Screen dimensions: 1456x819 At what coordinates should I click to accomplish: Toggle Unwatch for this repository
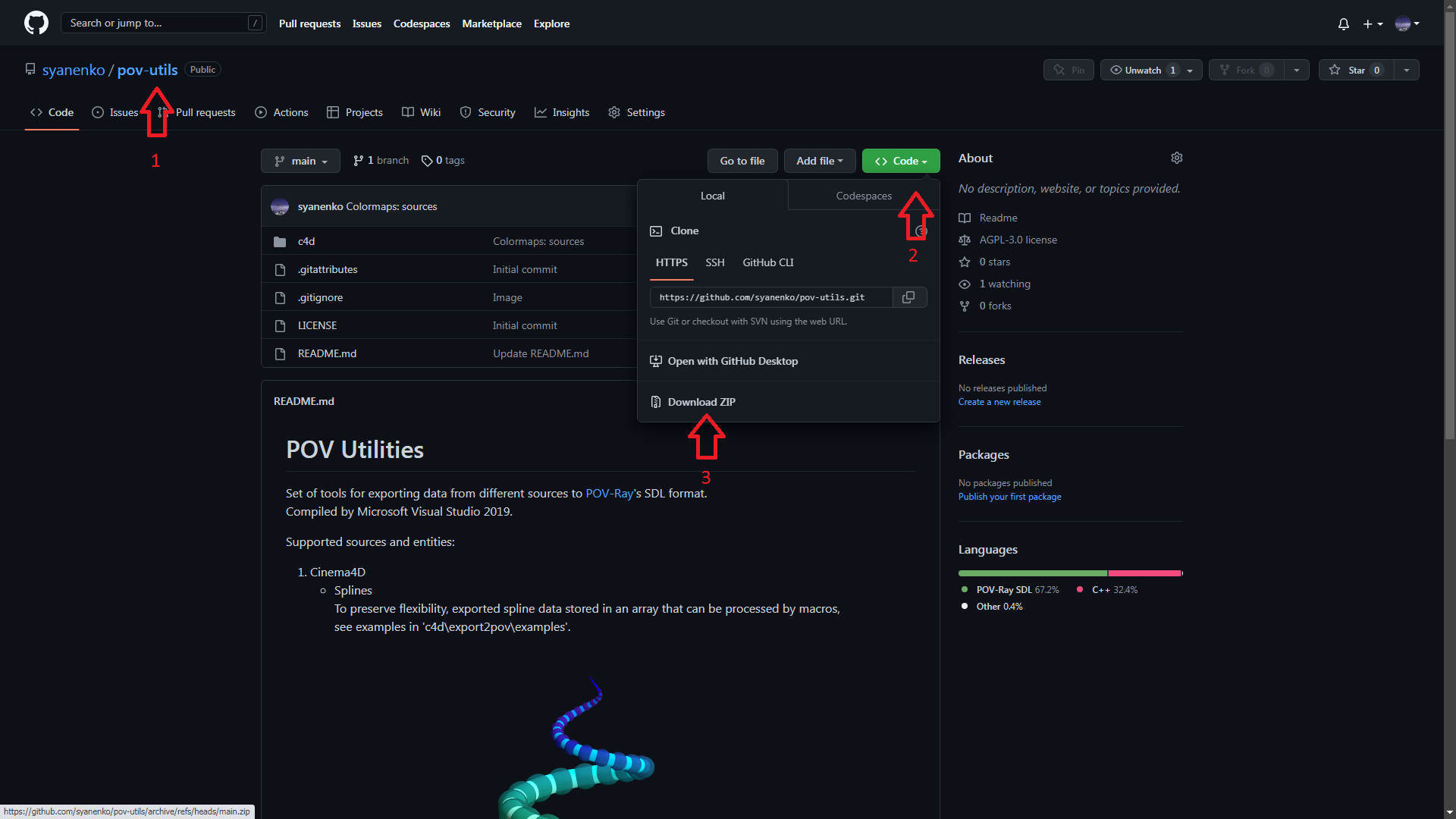(1142, 70)
